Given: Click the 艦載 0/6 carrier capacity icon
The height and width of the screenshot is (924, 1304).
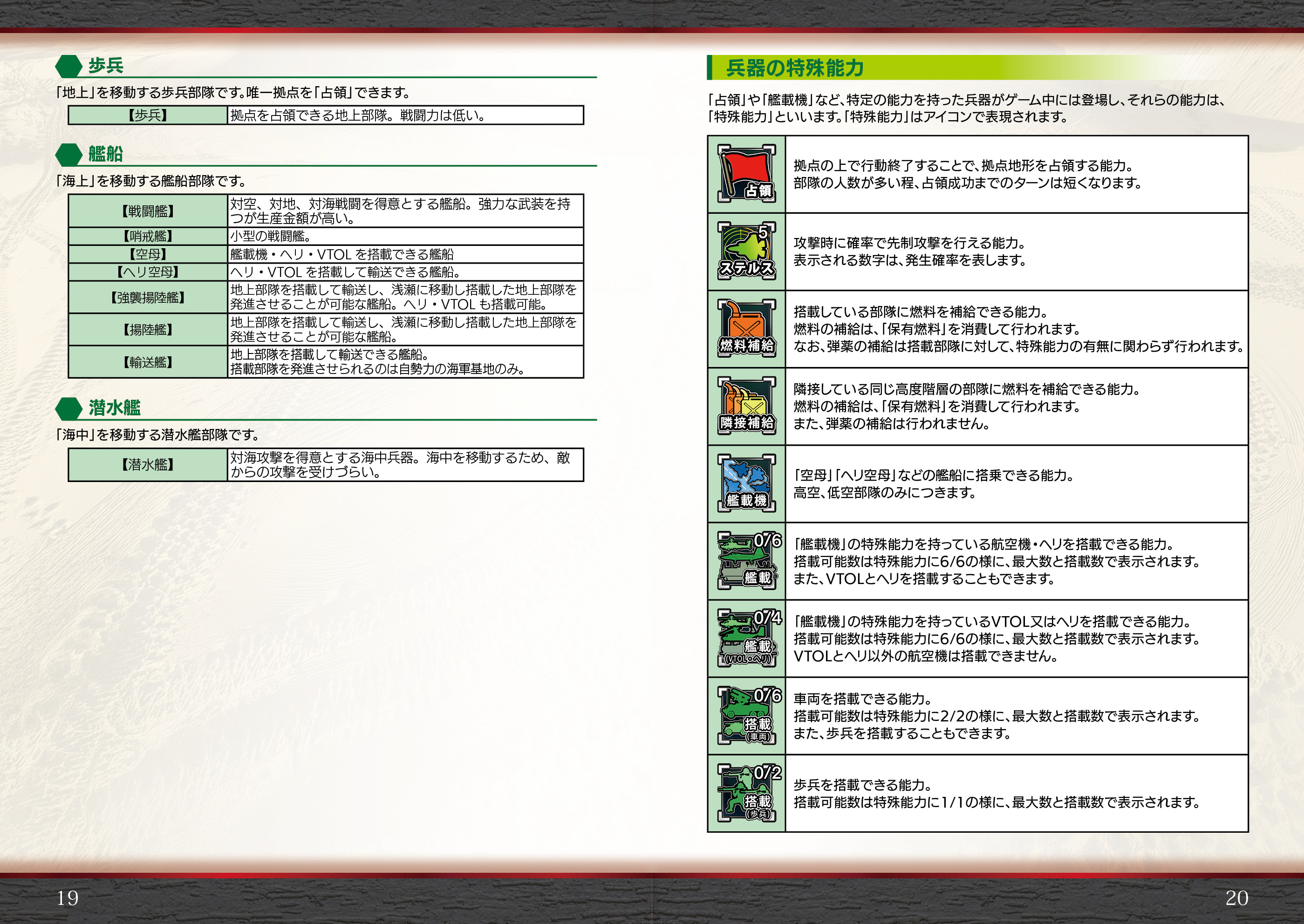Looking at the screenshot, I should (x=748, y=560).
